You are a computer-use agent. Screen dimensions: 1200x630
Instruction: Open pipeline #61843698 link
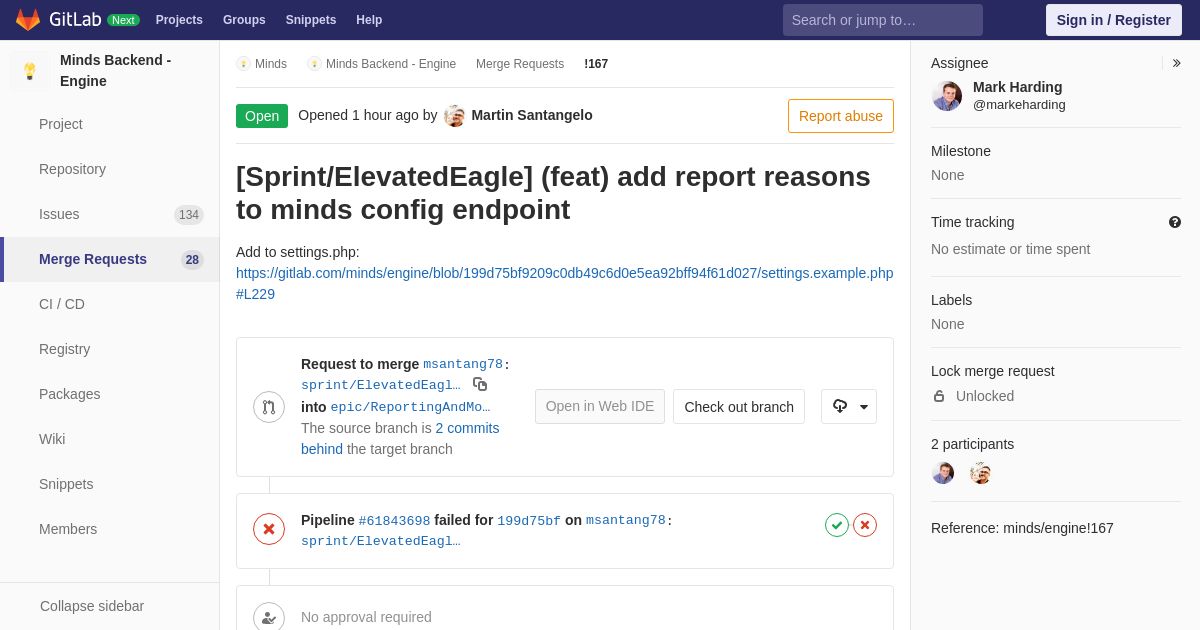pyautogui.click(x=394, y=521)
